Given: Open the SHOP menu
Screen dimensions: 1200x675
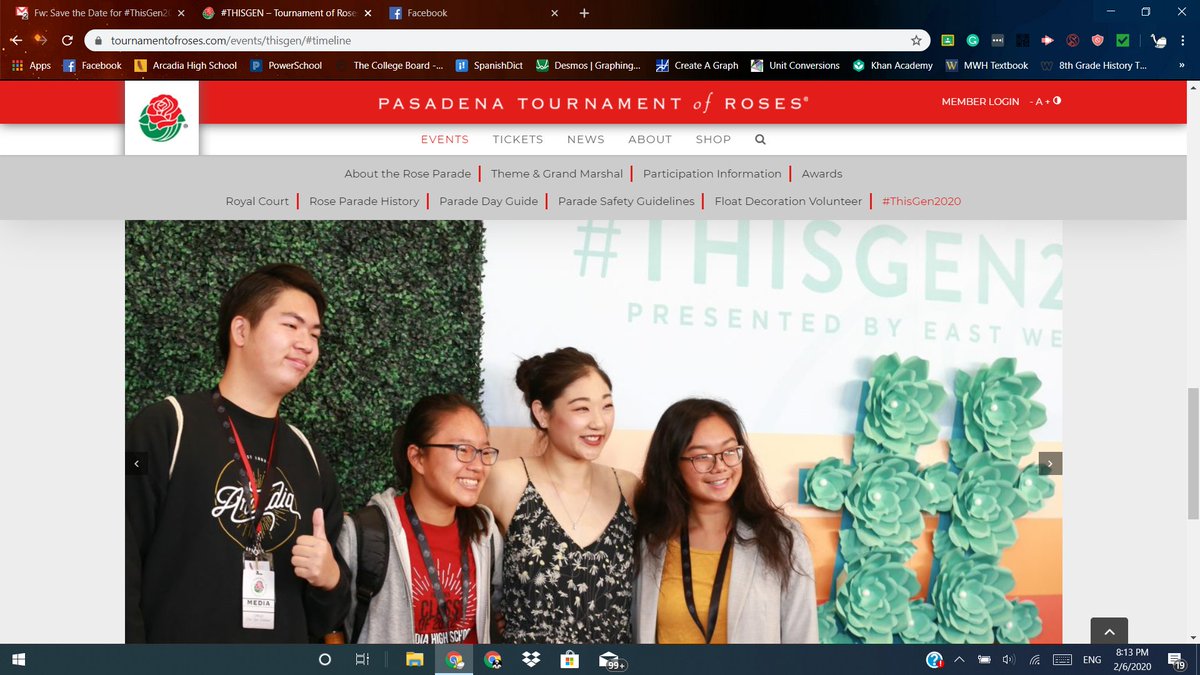Looking at the screenshot, I should (x=714, y=139).
